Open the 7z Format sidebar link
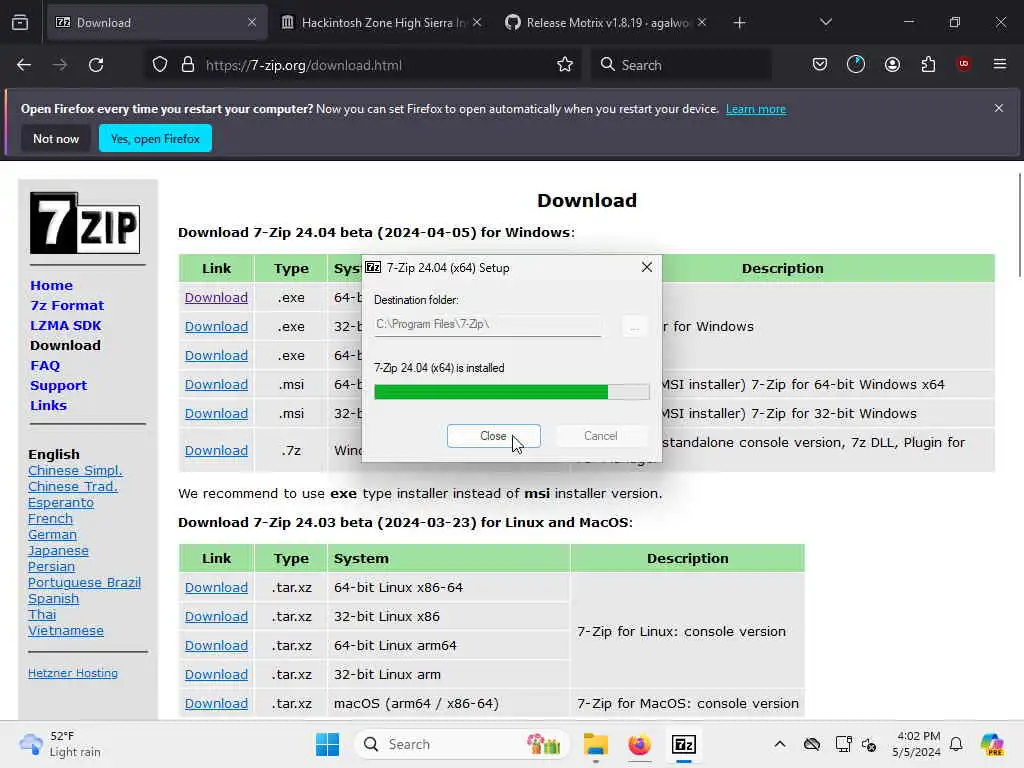 click(x=67, y=305)
